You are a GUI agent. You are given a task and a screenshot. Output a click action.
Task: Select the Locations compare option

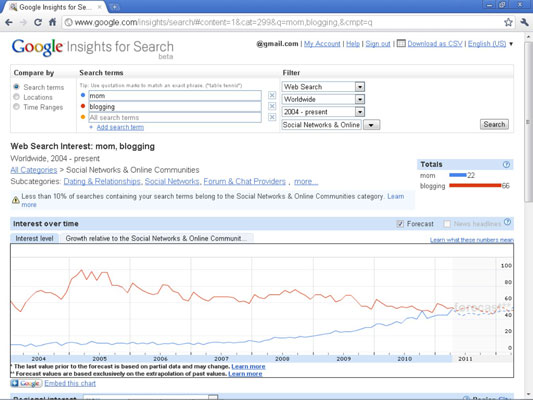coord(16,97)
